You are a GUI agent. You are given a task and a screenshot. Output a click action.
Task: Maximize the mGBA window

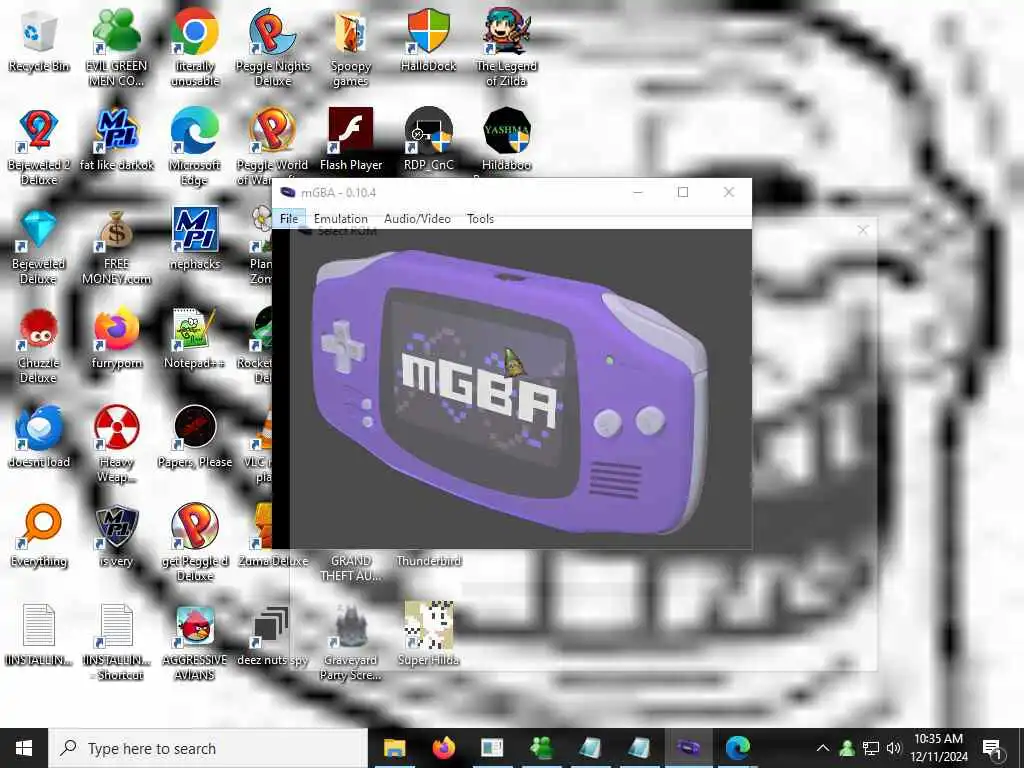(x=683, y=192)
